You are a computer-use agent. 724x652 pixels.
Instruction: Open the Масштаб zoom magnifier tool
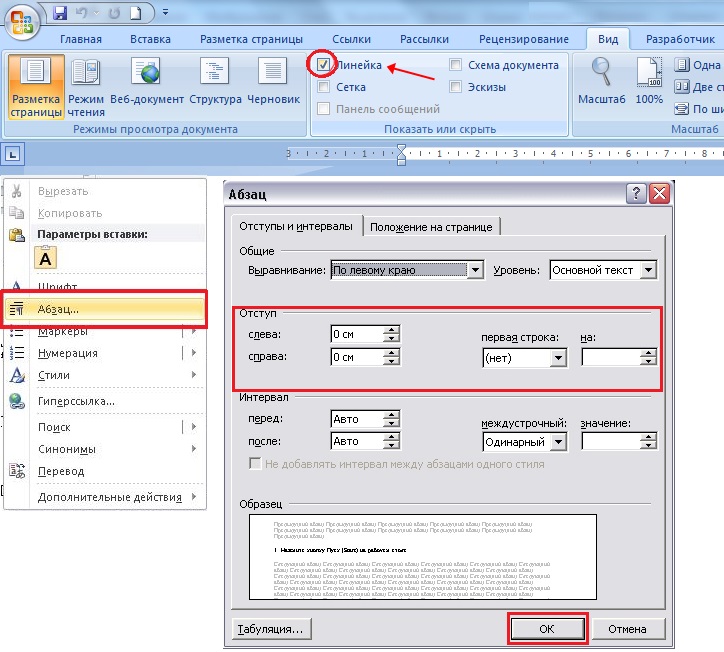point(601,80)
